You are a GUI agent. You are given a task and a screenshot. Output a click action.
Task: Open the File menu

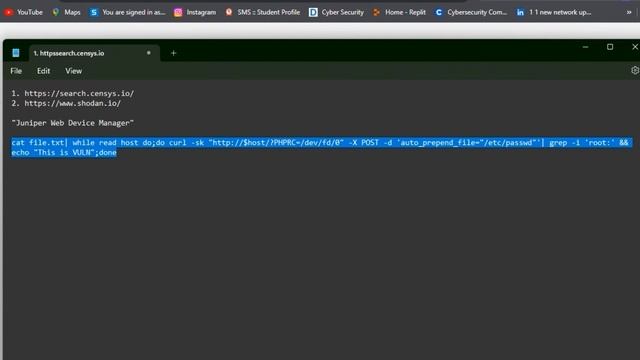(x=16, y=71)
